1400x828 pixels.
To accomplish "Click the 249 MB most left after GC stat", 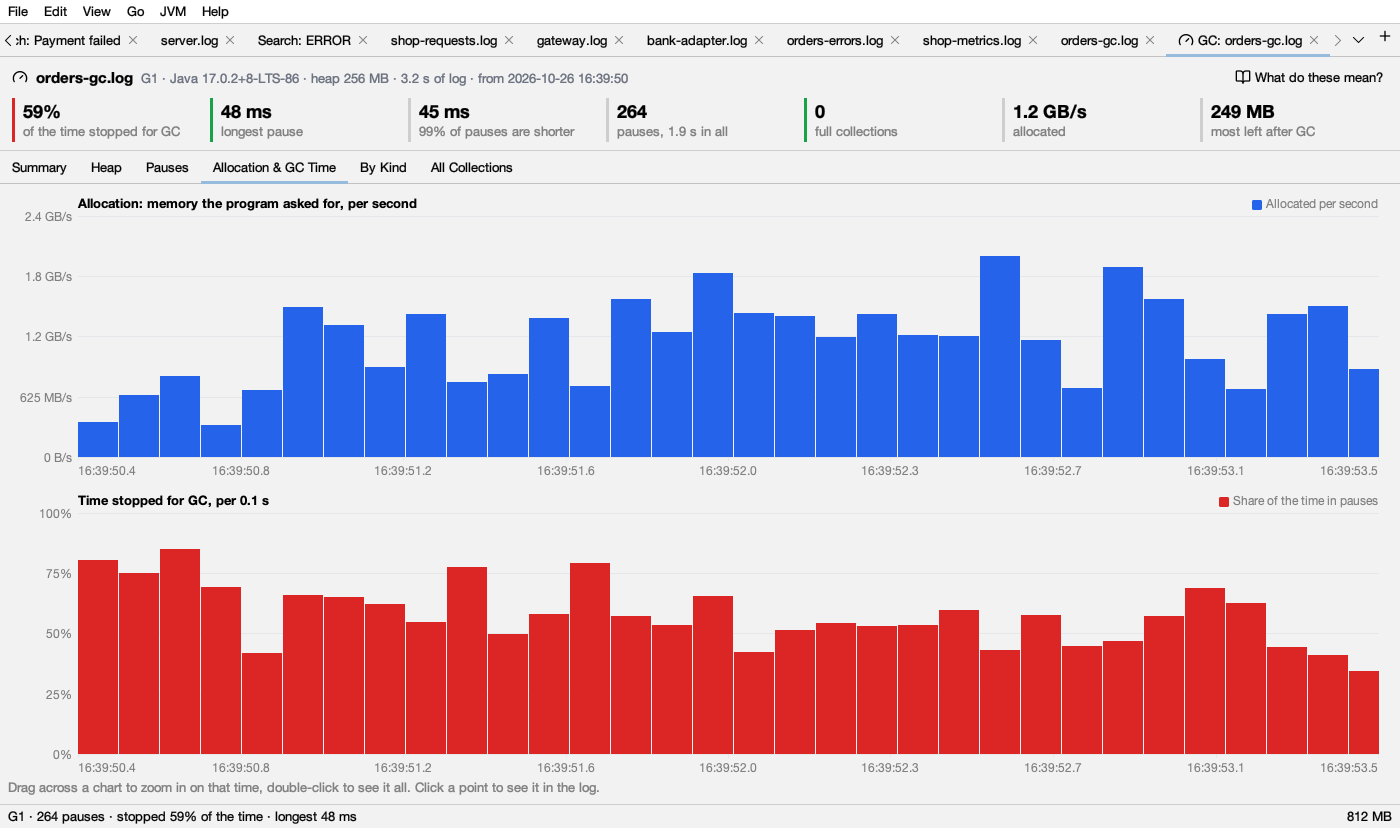I will [x=1290, y=120].
